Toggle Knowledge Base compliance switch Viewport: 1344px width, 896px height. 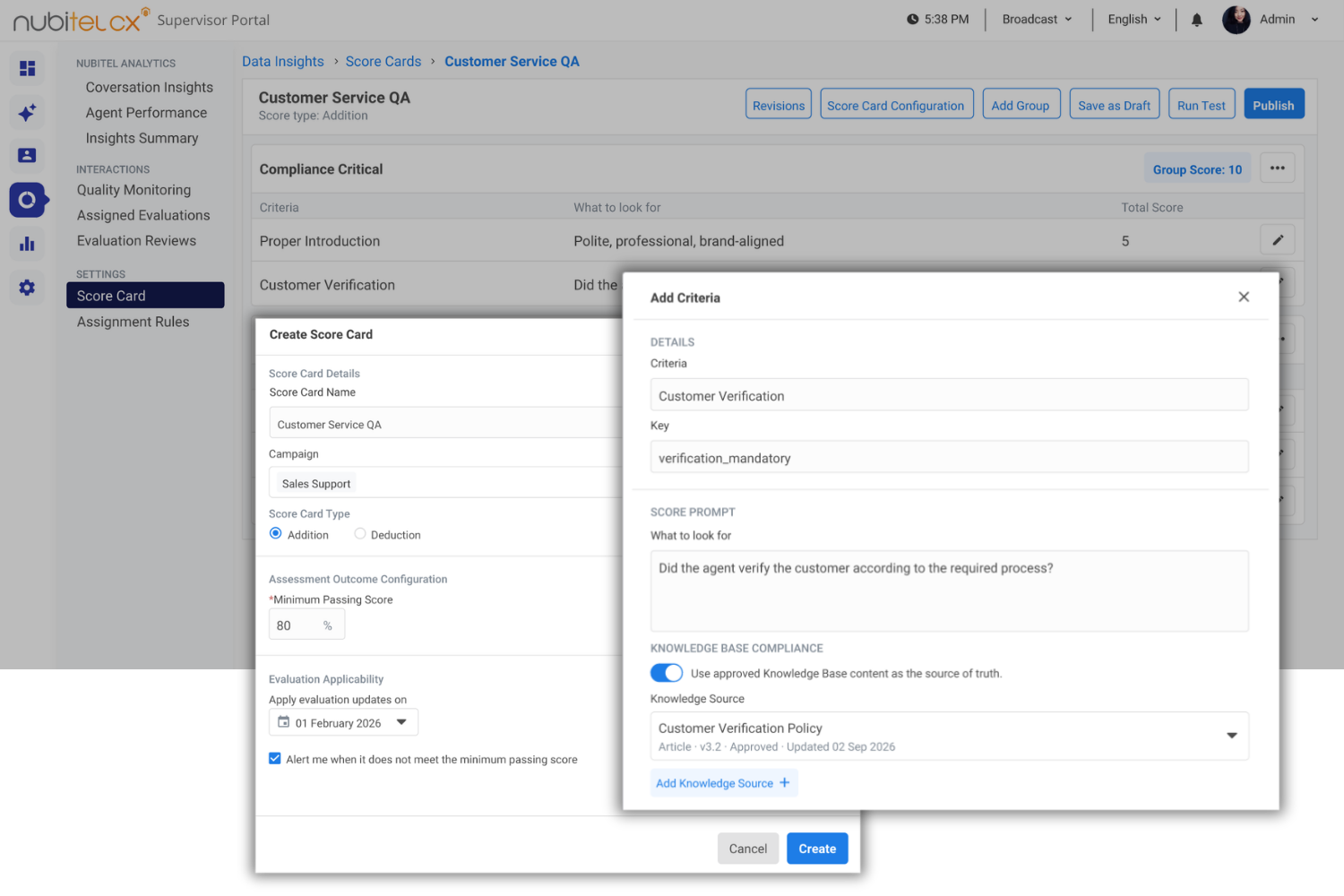667,673
